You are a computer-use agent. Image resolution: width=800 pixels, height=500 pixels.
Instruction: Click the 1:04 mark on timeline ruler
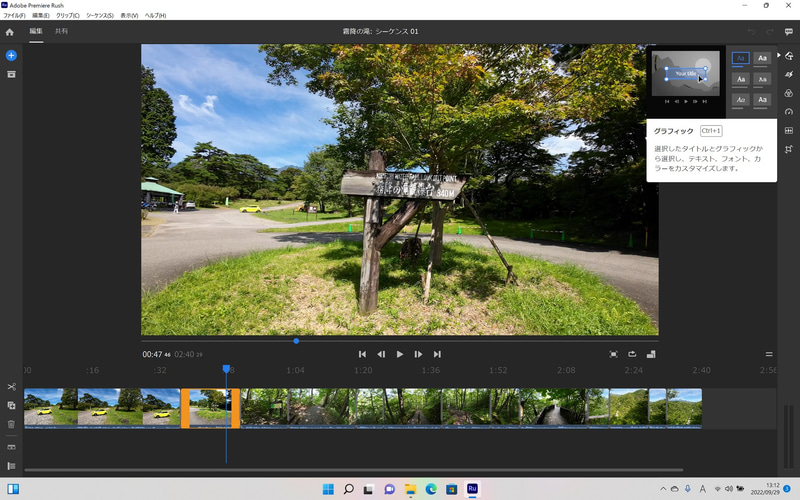(295, 370)
